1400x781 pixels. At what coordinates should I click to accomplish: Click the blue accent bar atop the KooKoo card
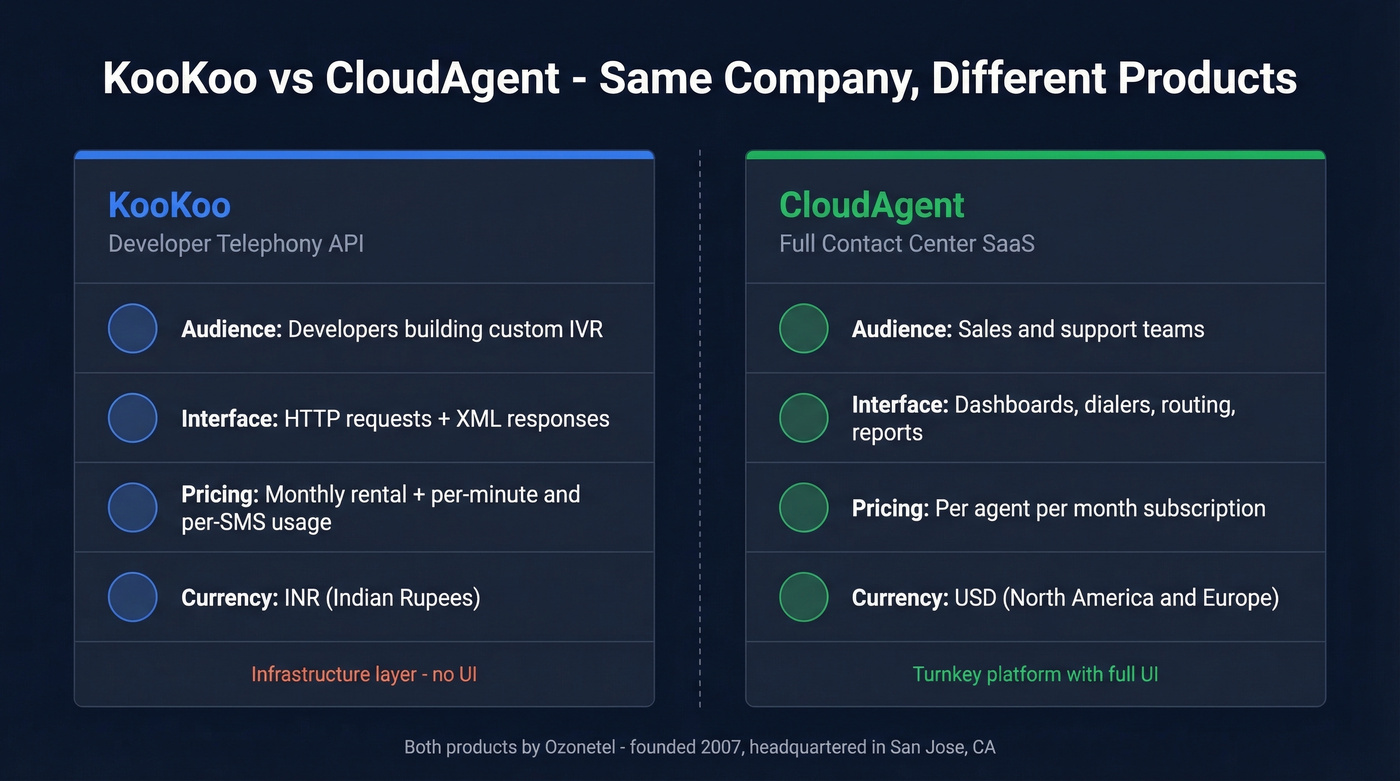point(364,153)
